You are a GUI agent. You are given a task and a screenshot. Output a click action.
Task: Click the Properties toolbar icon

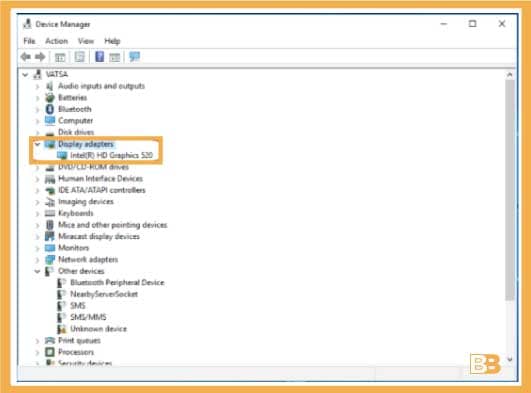[80, 57]
